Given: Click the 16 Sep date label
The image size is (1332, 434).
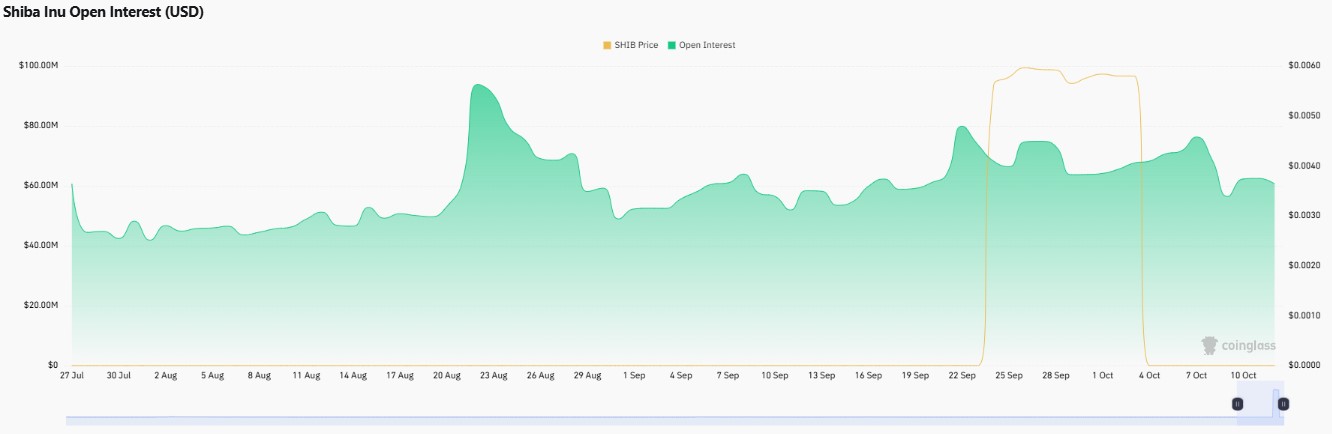Looking at the screenshot, I should pos(868,375).
